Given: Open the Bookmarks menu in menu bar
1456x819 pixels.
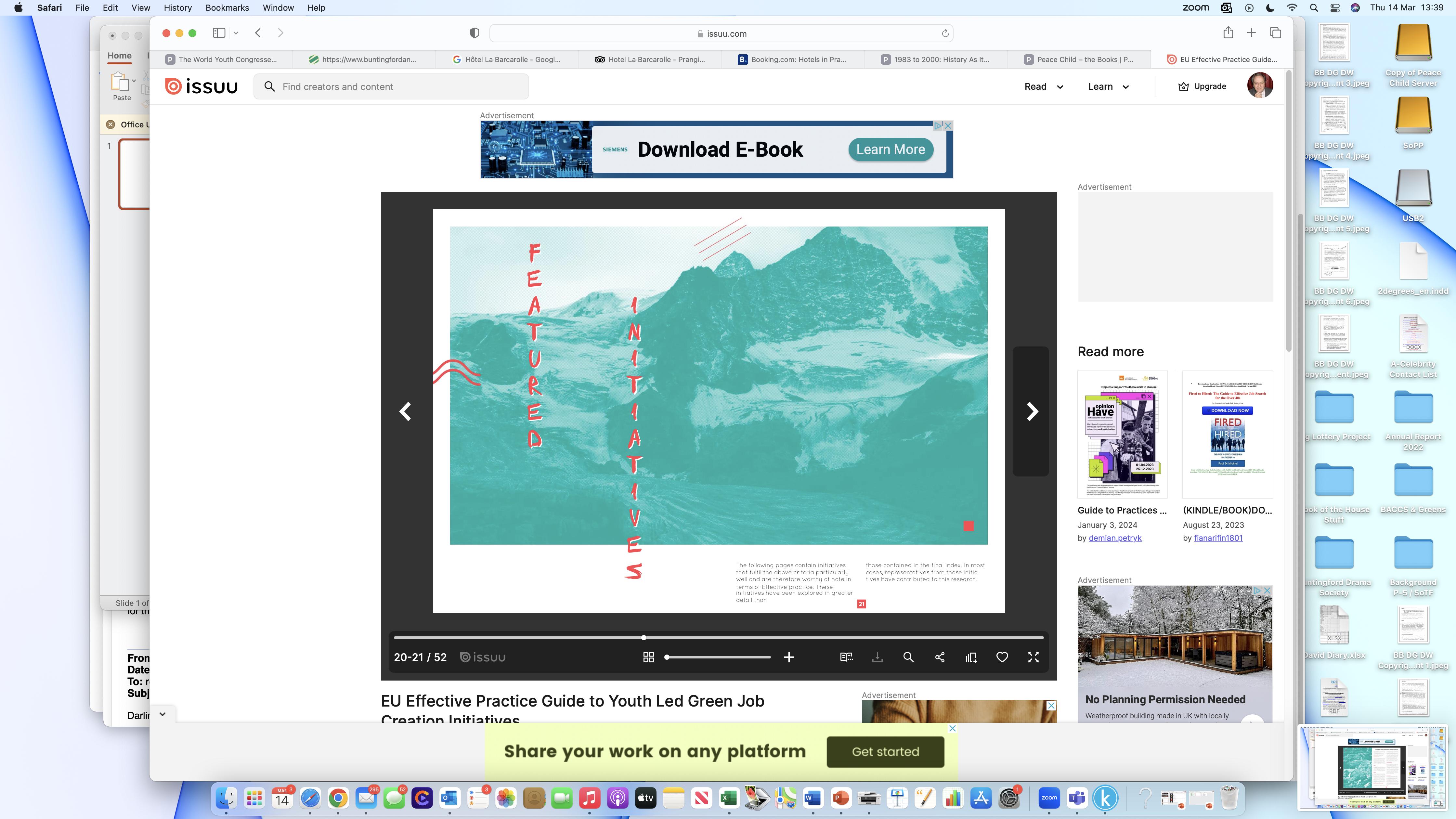Looking at the screenshot, I should click(227, 8).
